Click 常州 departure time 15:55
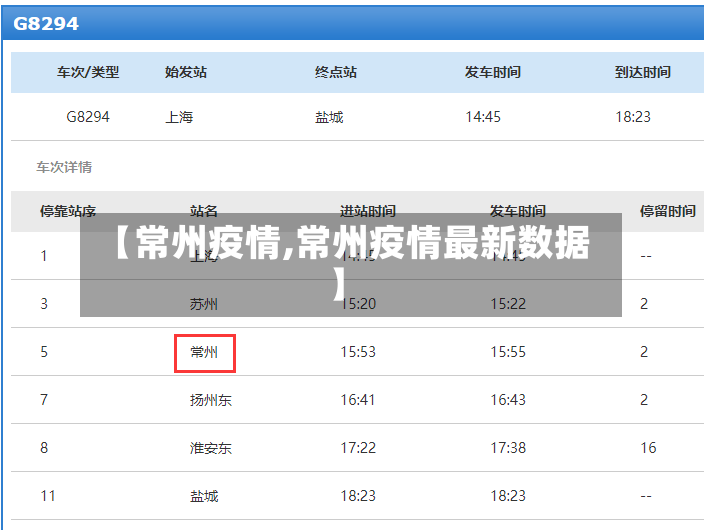This screenshot has width=704, height=530. tap(508, 352)
